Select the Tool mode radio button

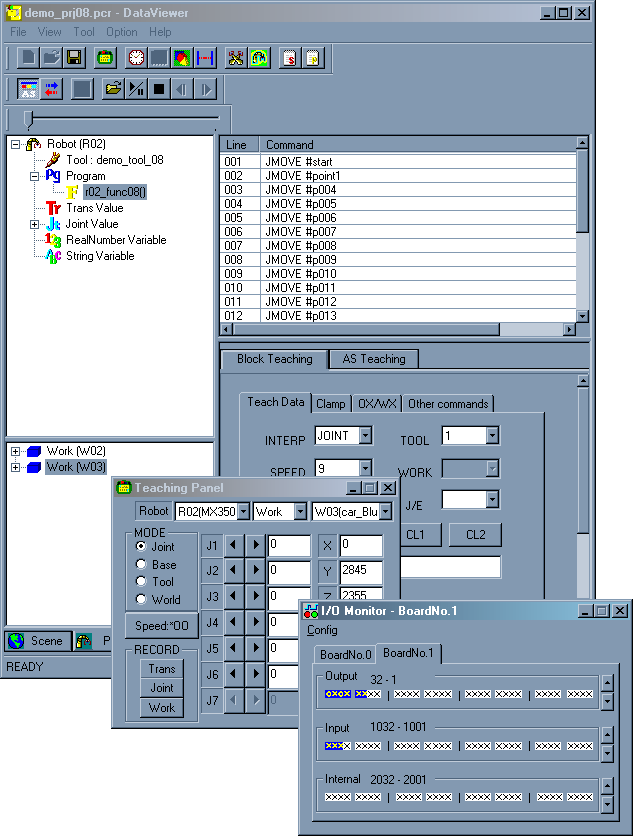point(141,582)
